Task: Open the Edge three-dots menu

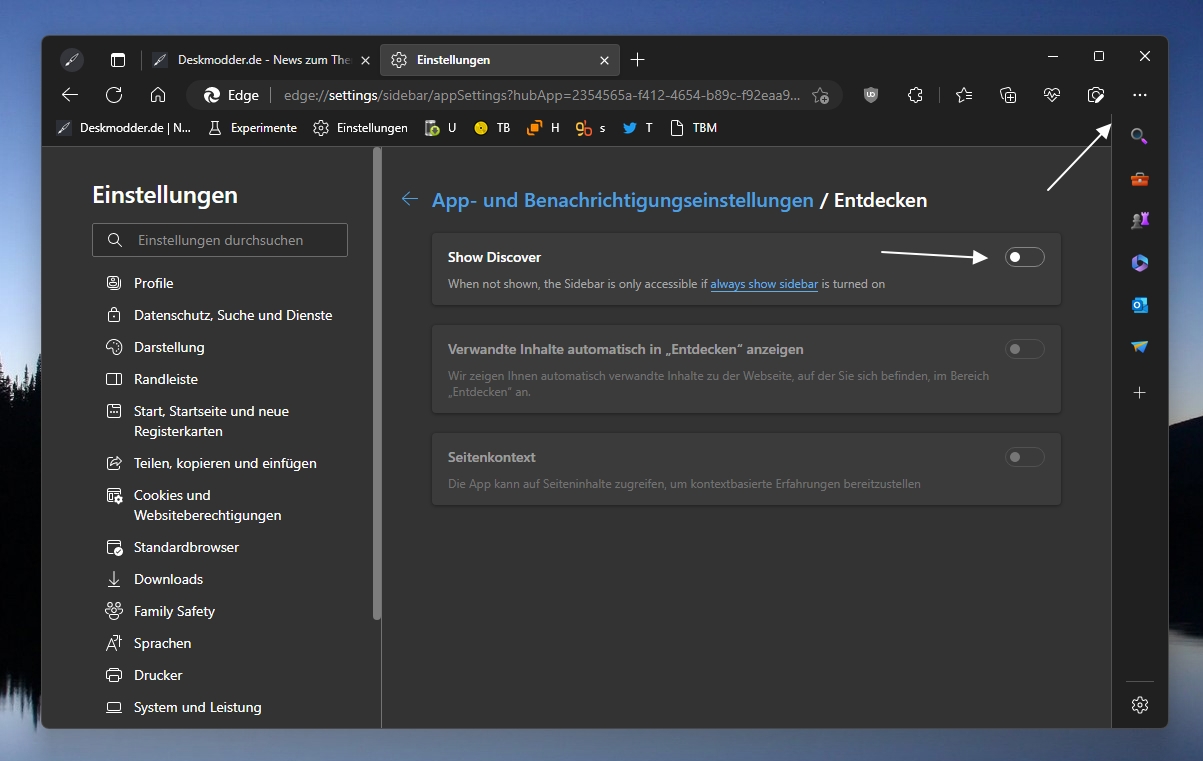Action: [1140, 95]
